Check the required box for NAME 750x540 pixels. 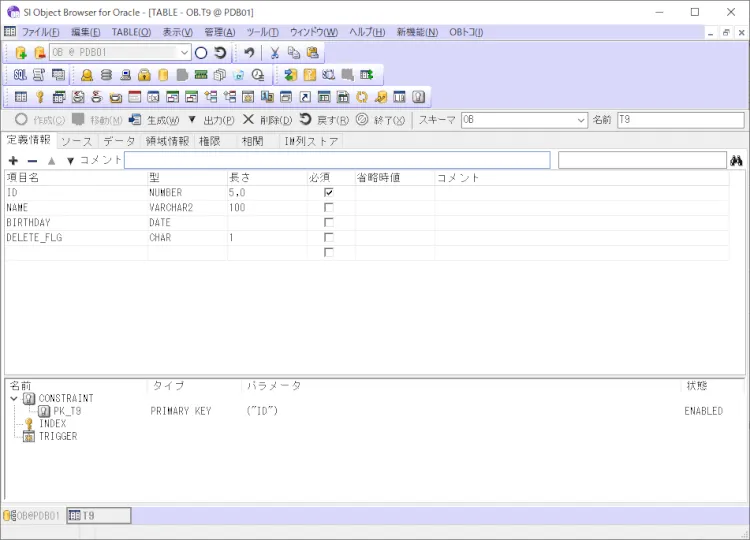[328, 207]
